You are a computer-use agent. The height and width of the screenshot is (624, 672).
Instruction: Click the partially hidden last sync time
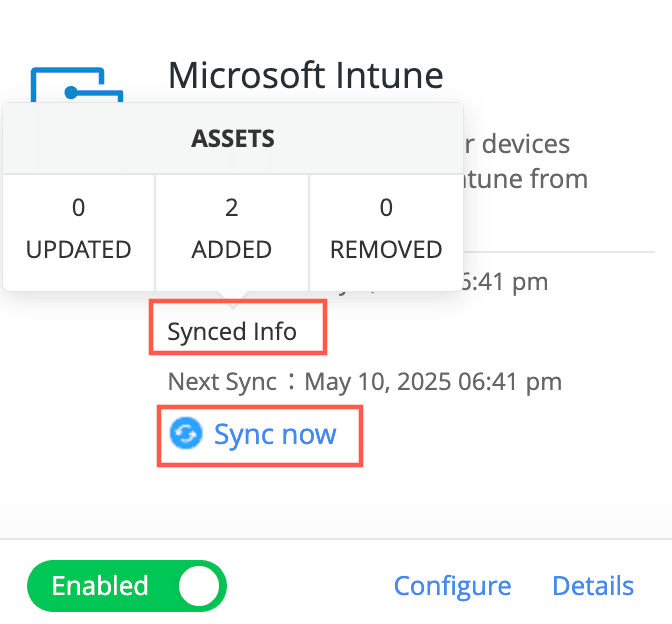click(510, 281)
